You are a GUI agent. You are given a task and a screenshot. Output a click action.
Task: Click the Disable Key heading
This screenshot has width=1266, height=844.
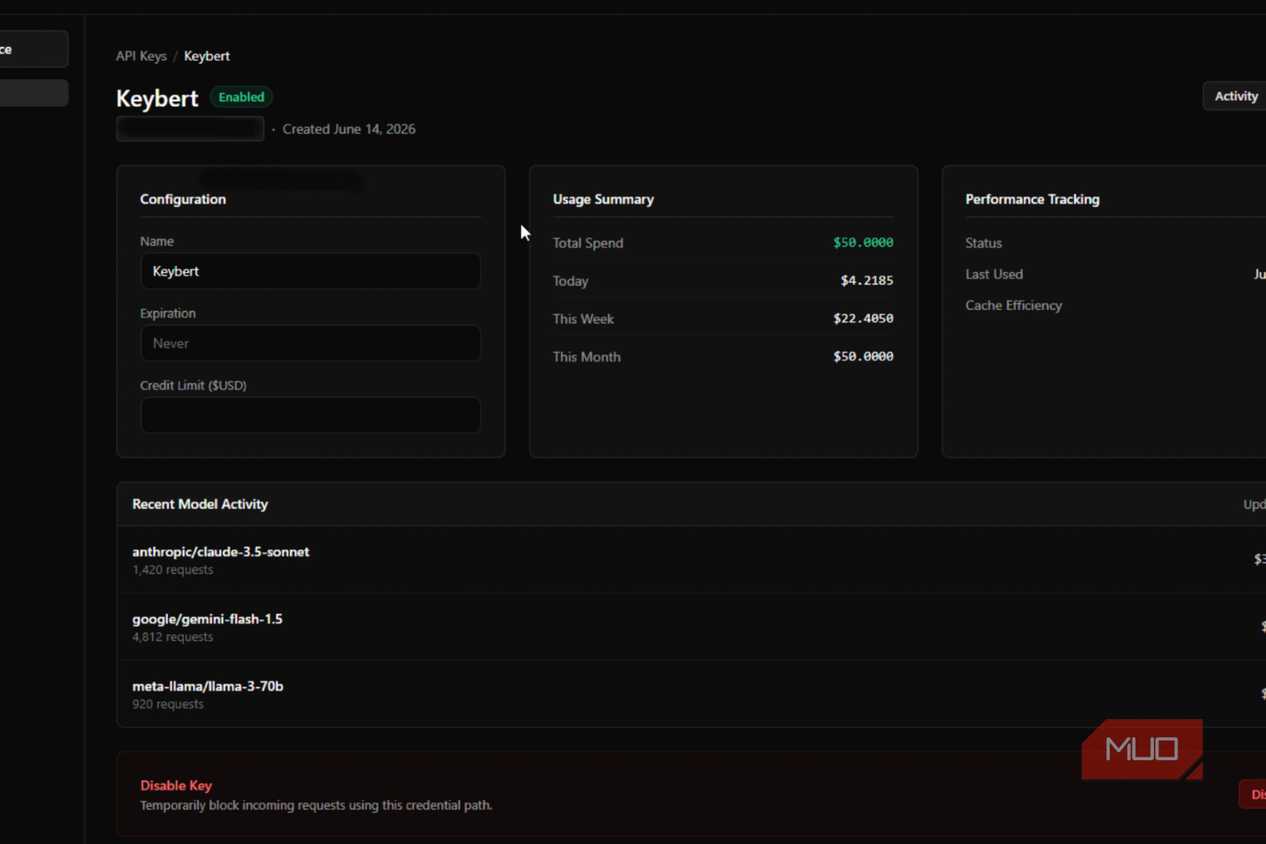click(176, 786)
